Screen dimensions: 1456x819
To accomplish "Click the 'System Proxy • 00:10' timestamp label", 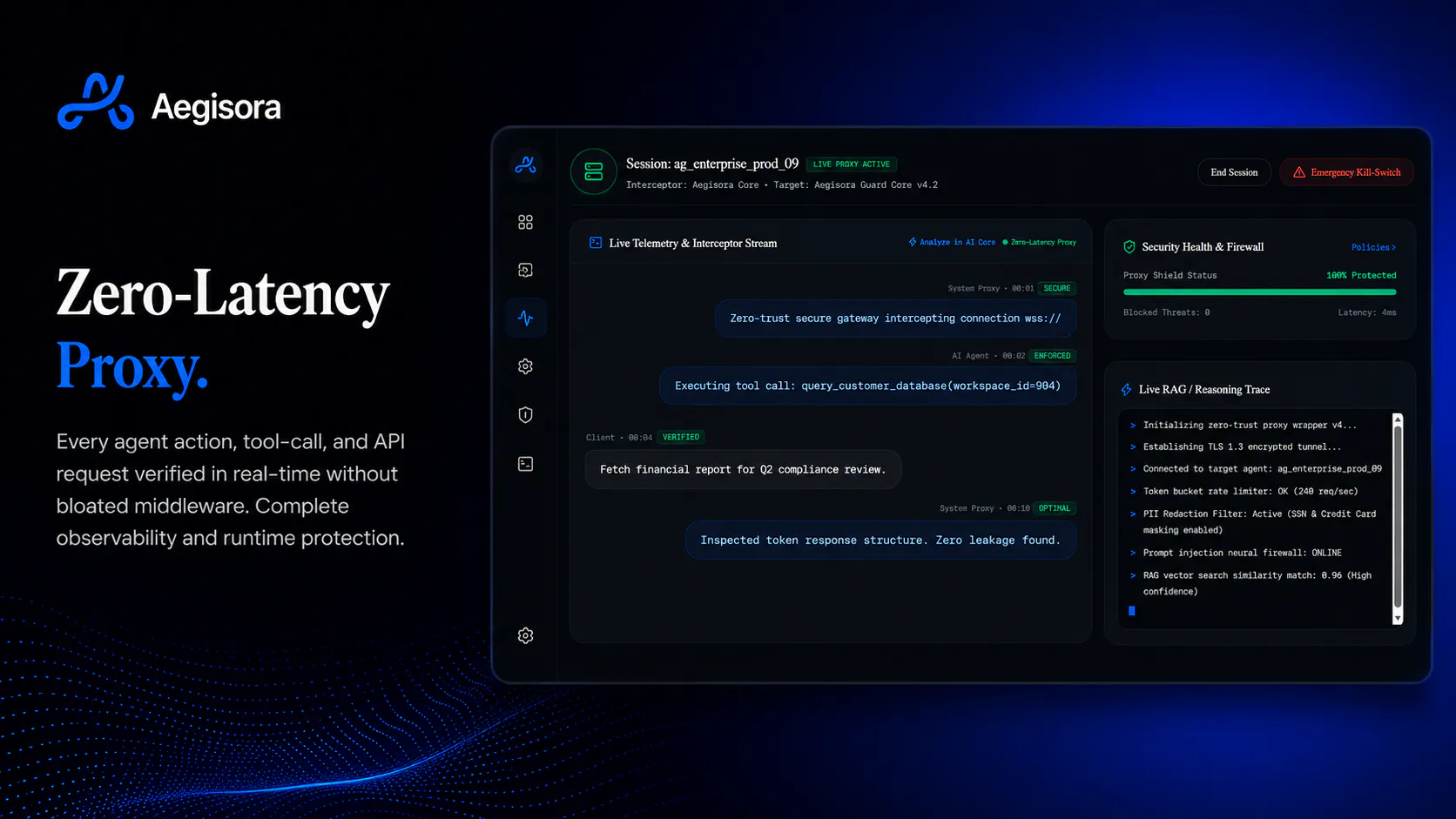I will coord(985,508).
